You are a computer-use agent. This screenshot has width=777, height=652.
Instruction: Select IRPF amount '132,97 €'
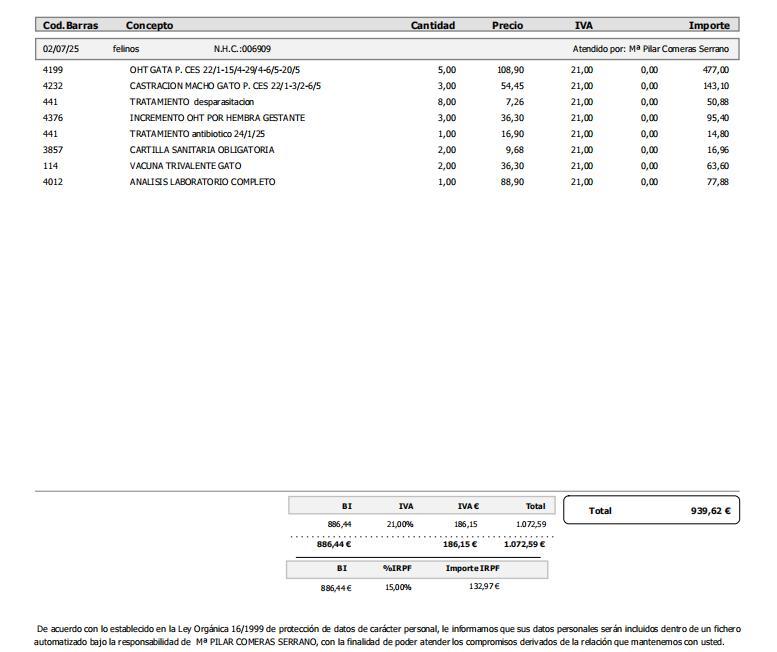484,587
